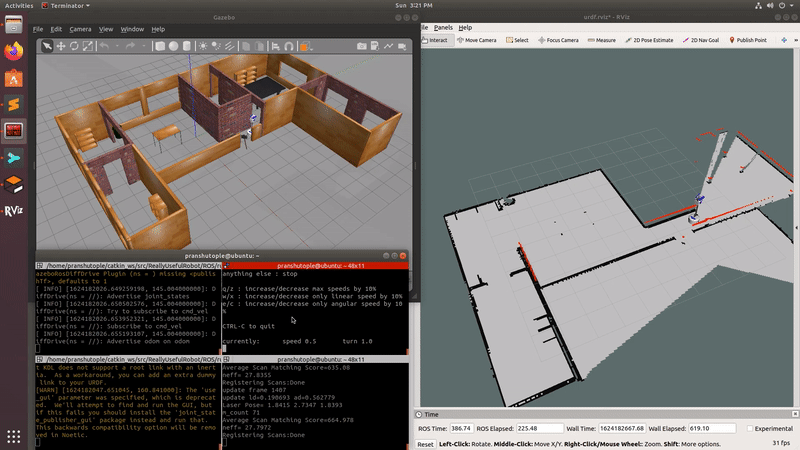Open the Gazebo Camera menu
The image size is (800, 450).
(x=80, y=29)
